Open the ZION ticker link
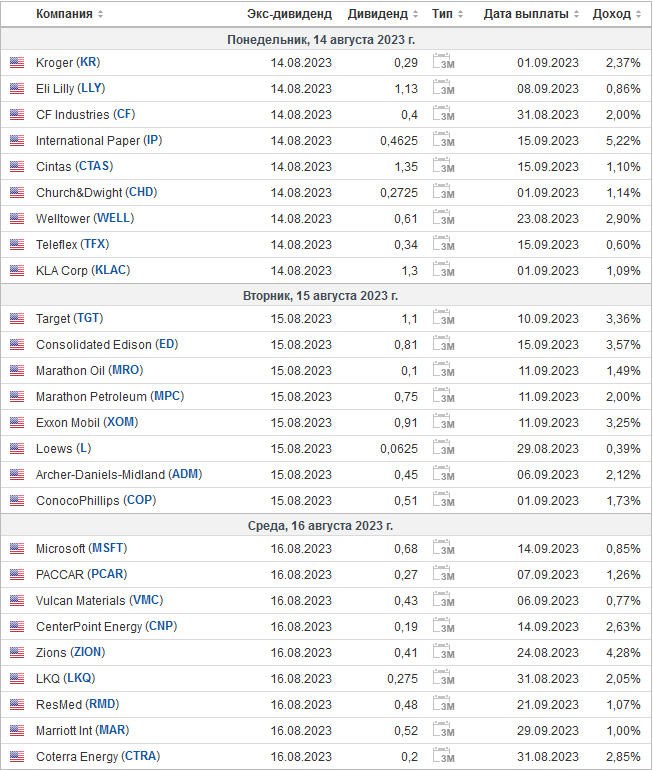Viewport: 653px width, 770px height. pyautogui.click(x=87, y=652)
